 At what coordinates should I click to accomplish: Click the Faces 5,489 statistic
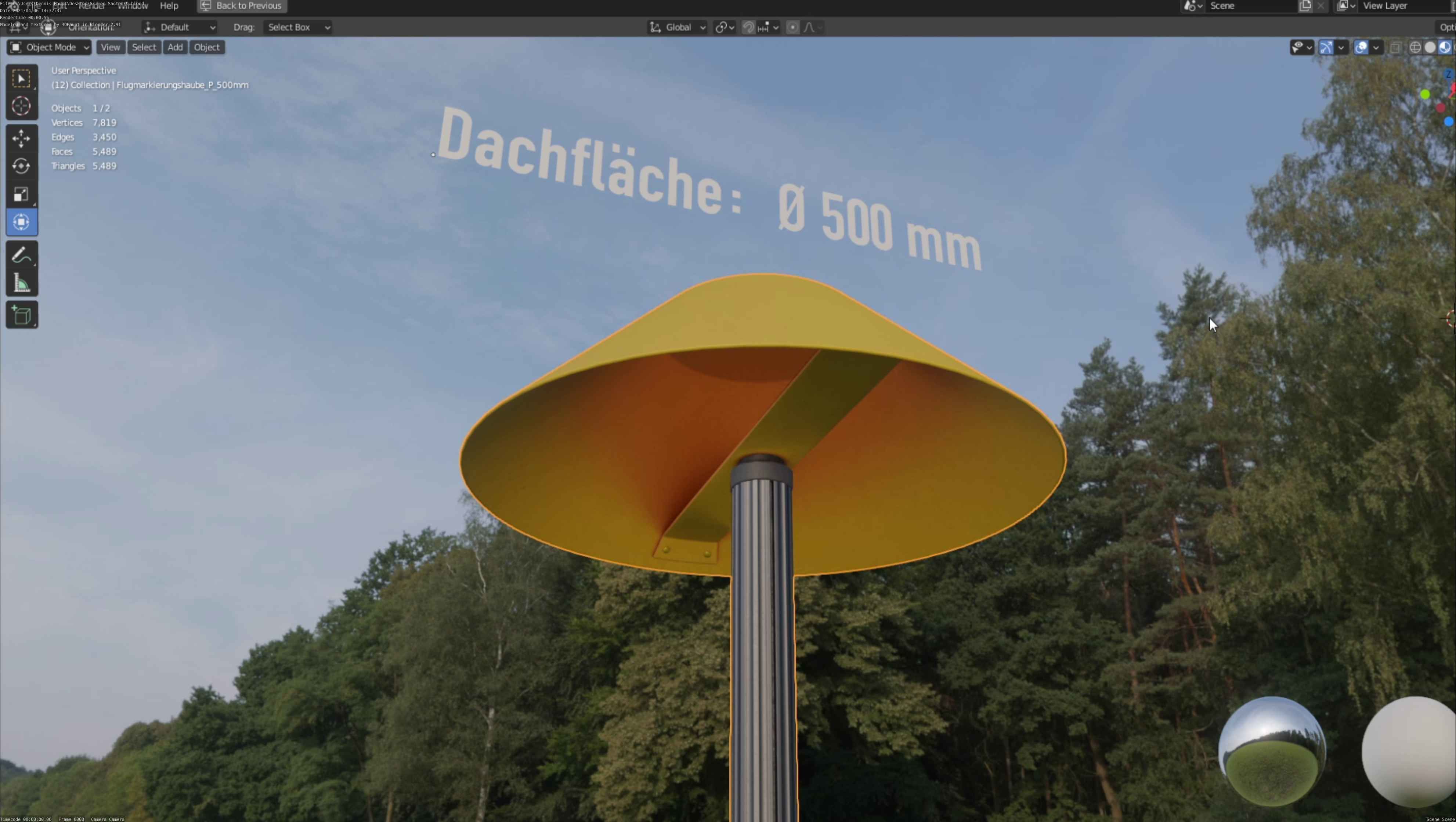(84, 151)
